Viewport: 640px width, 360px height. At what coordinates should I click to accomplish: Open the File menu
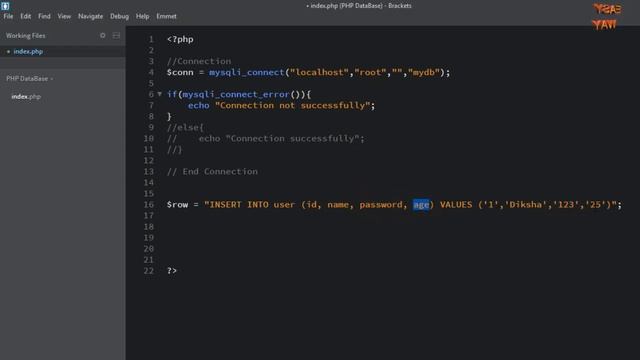[8, 16]
